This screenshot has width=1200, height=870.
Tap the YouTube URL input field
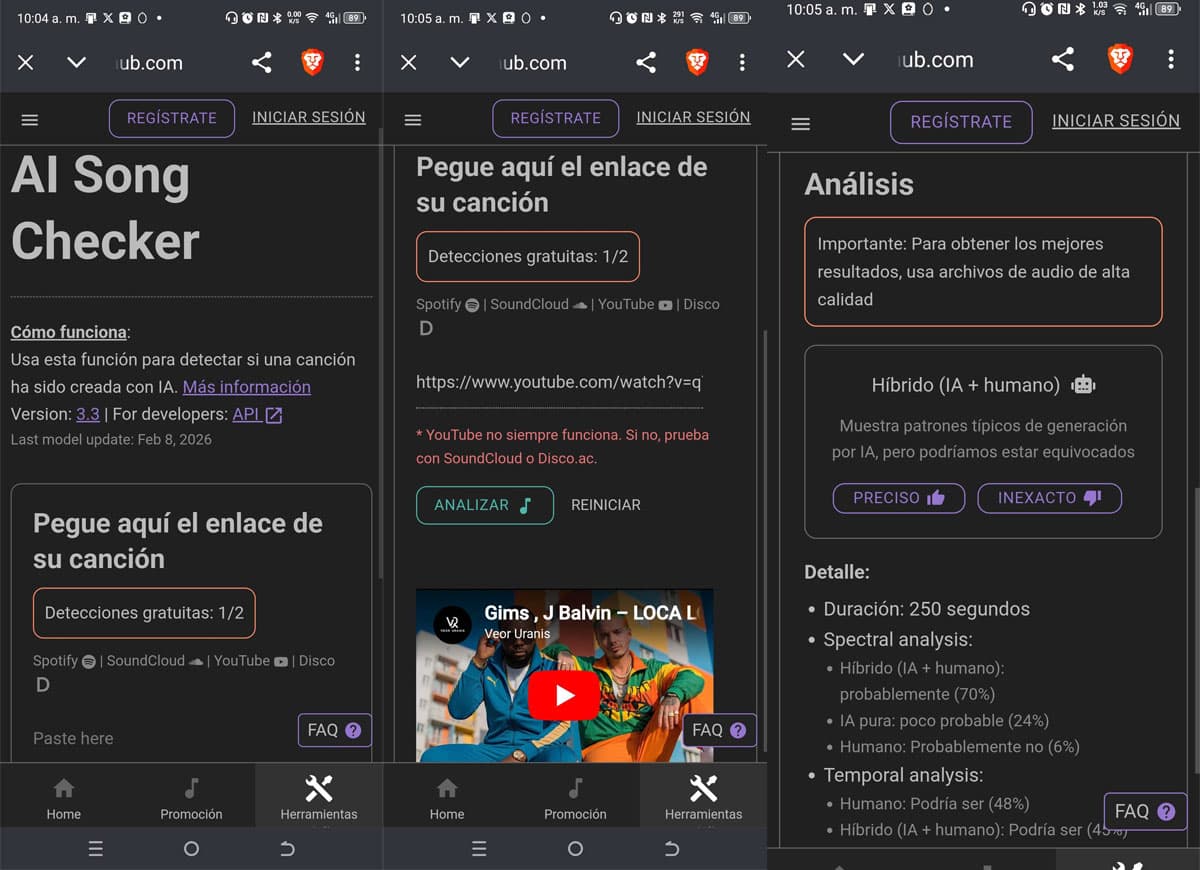[559, 382]
